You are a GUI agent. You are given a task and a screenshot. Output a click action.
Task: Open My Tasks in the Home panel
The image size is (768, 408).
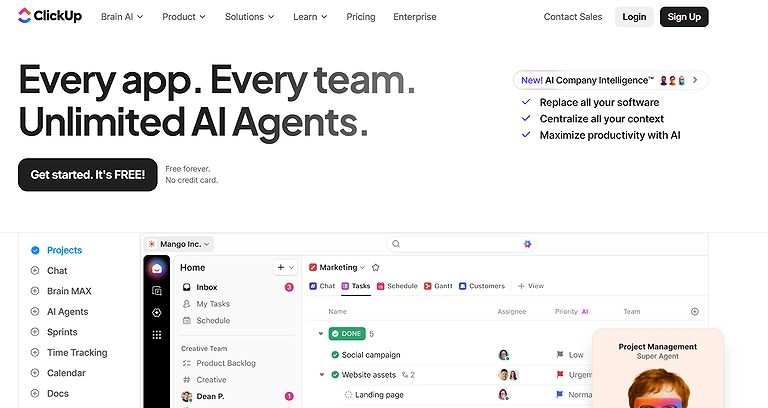(x=213, y=304)
